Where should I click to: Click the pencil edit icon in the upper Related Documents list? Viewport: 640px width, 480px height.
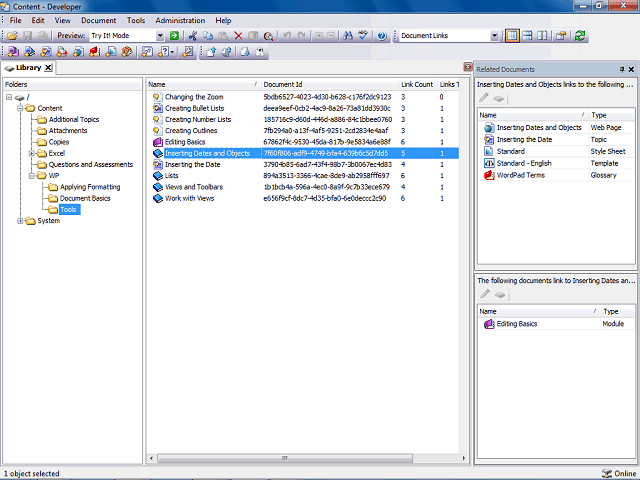pyautogui.click(x=484, y=98)
